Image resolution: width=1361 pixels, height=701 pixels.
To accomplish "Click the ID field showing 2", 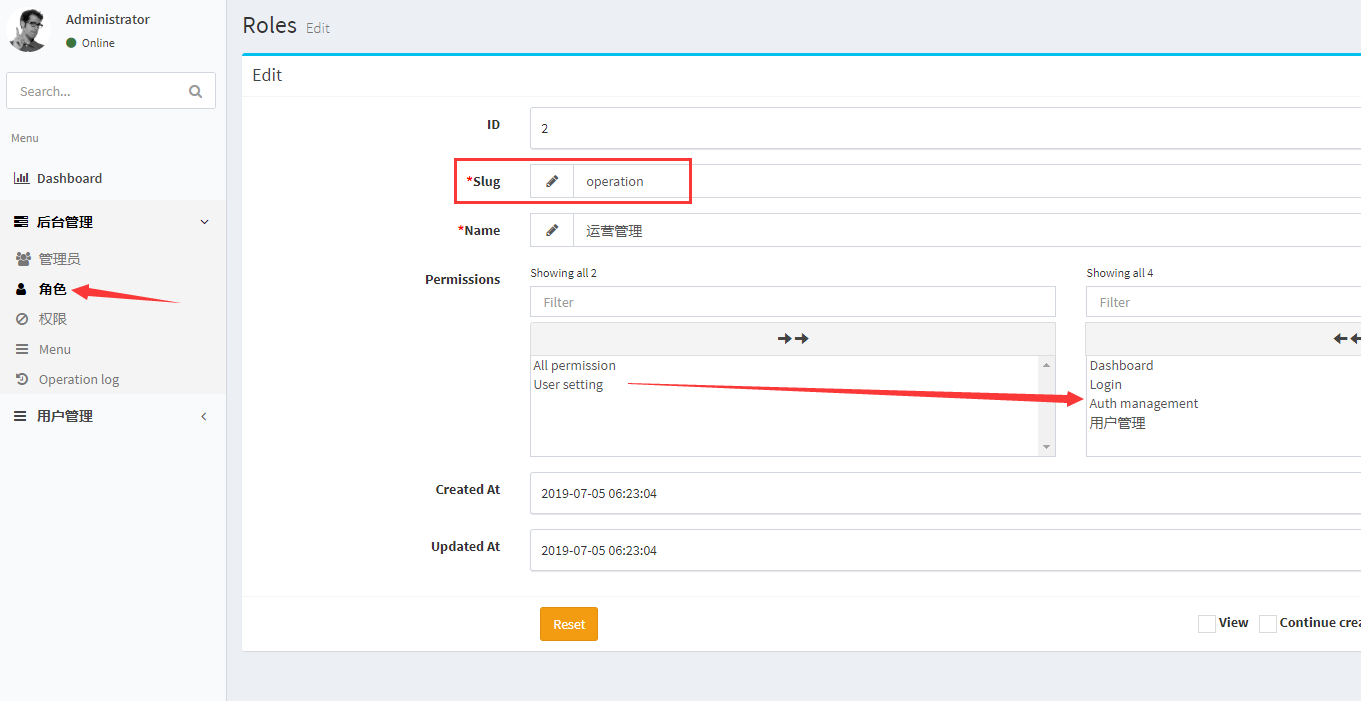I will (x=945, y=128).
